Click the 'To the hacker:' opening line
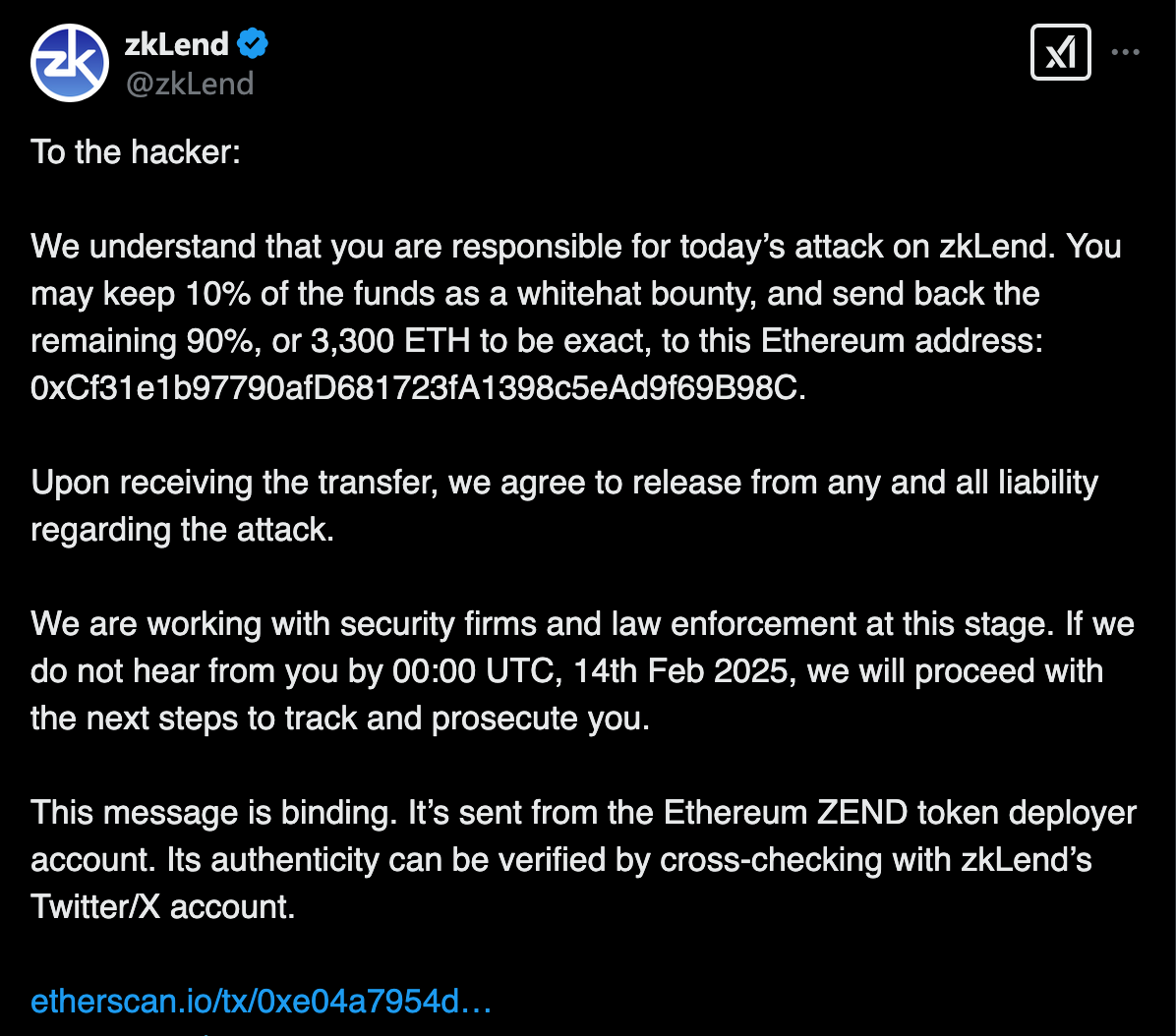 click(x=136, y=152)
